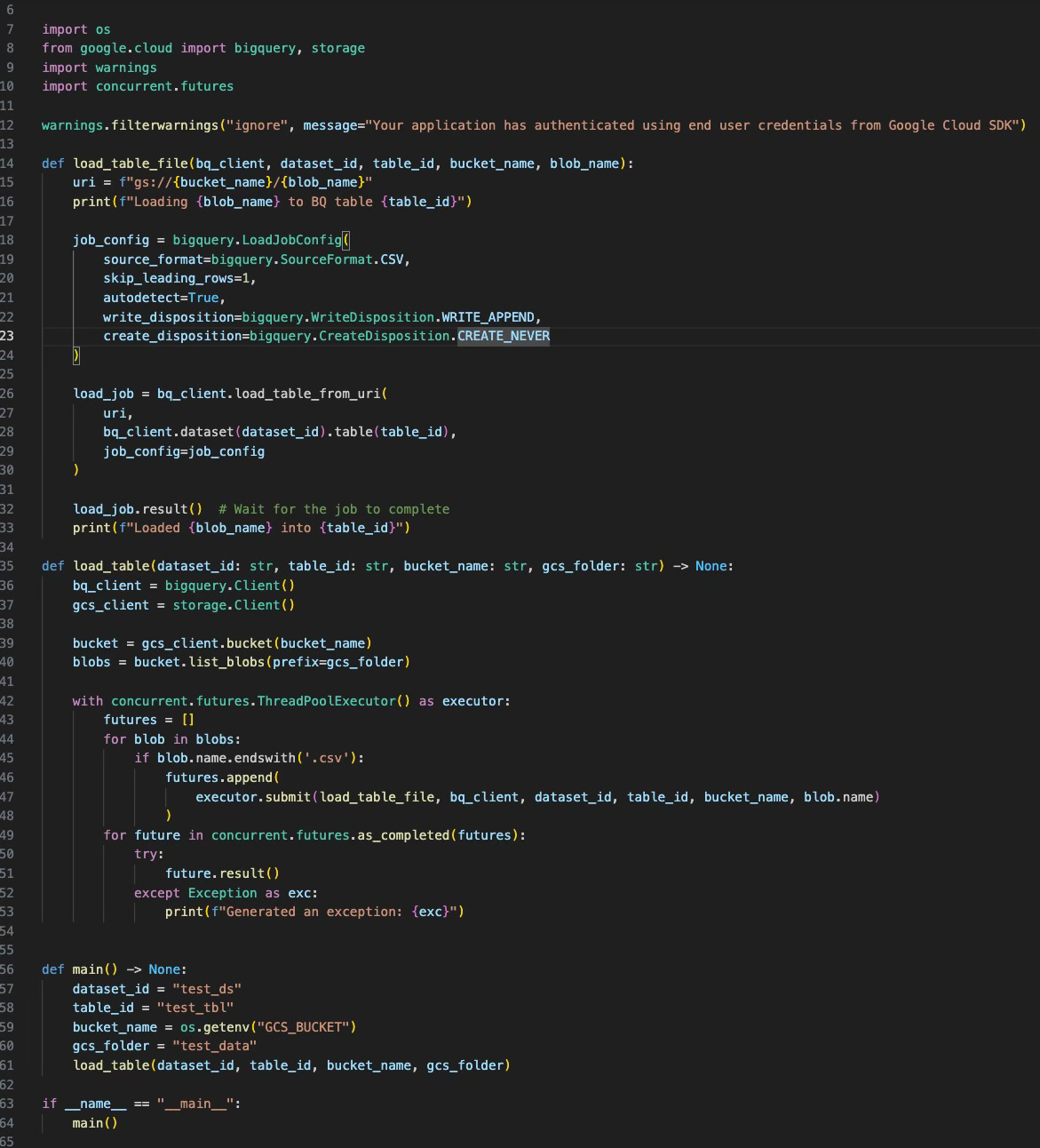Click the comment about waiting for the job
This screenshot has width=1040, height=1148.
[x=333, y=509]
